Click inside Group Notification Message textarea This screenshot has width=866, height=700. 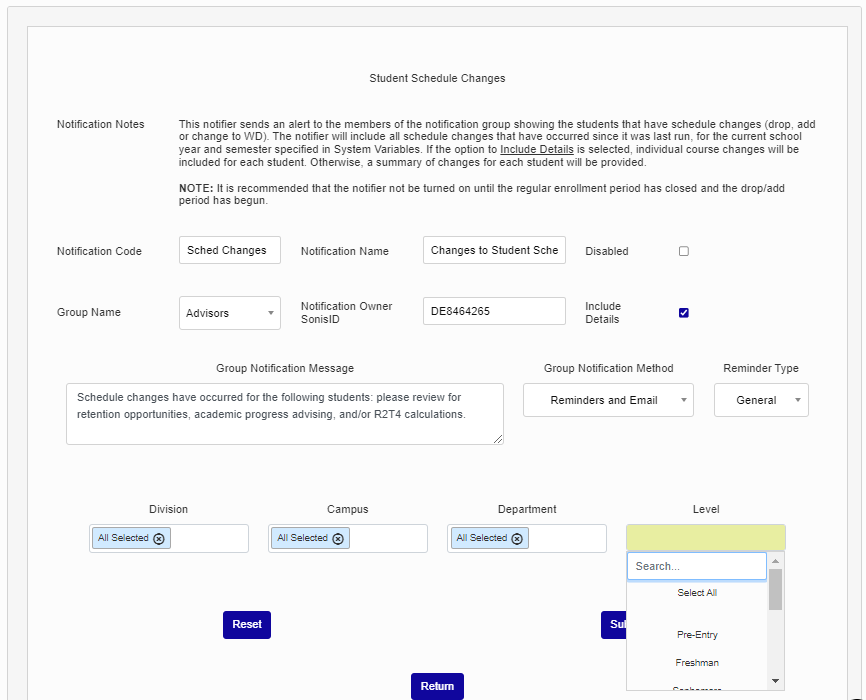pyautogui.click(x=284, y=413)
